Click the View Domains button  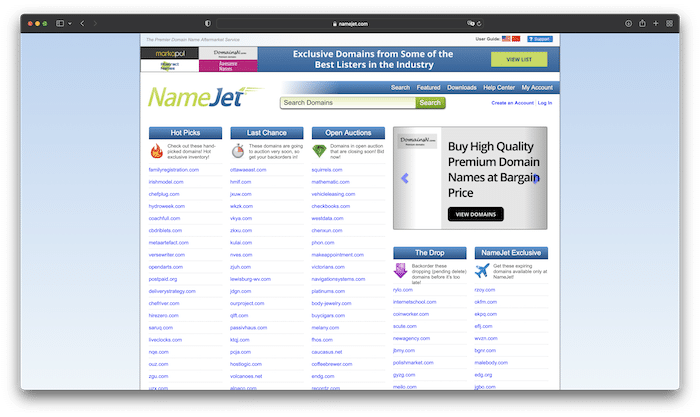pos(476,214)
